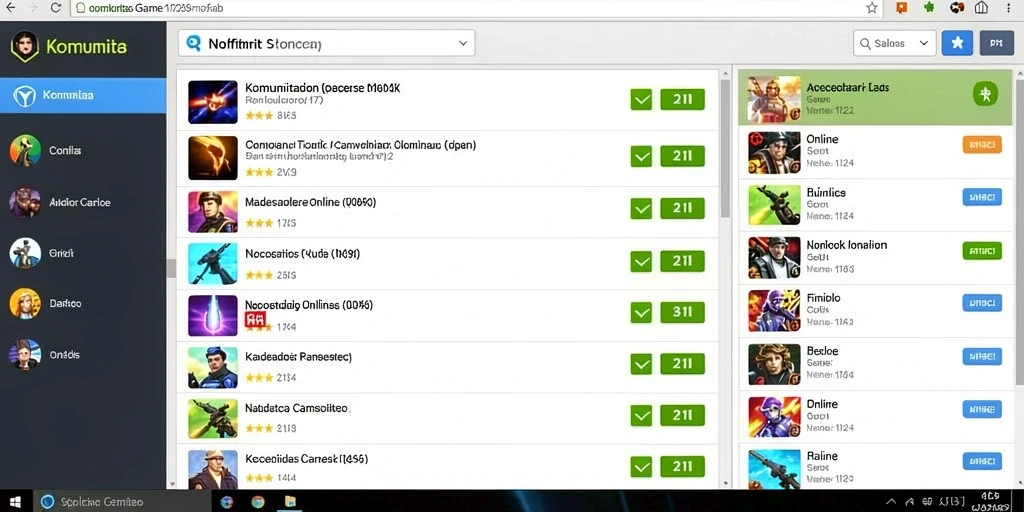Click the blue button in the Bexloe row

[982, 356]
